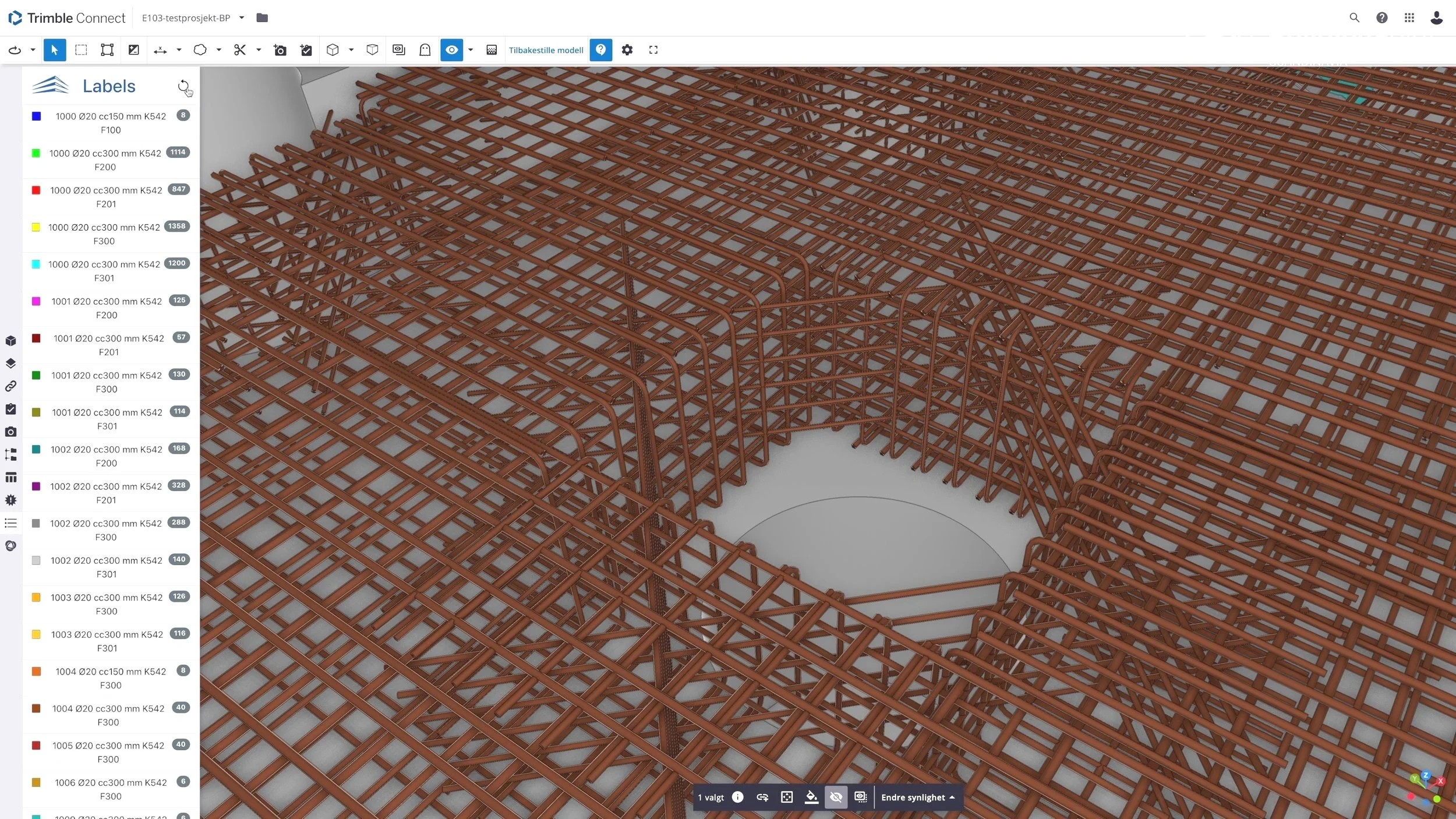Image resolution: width=1456 pixels, height=819 pixels.
Task: Select the arrow selection tool
Action: click(55, 50)
